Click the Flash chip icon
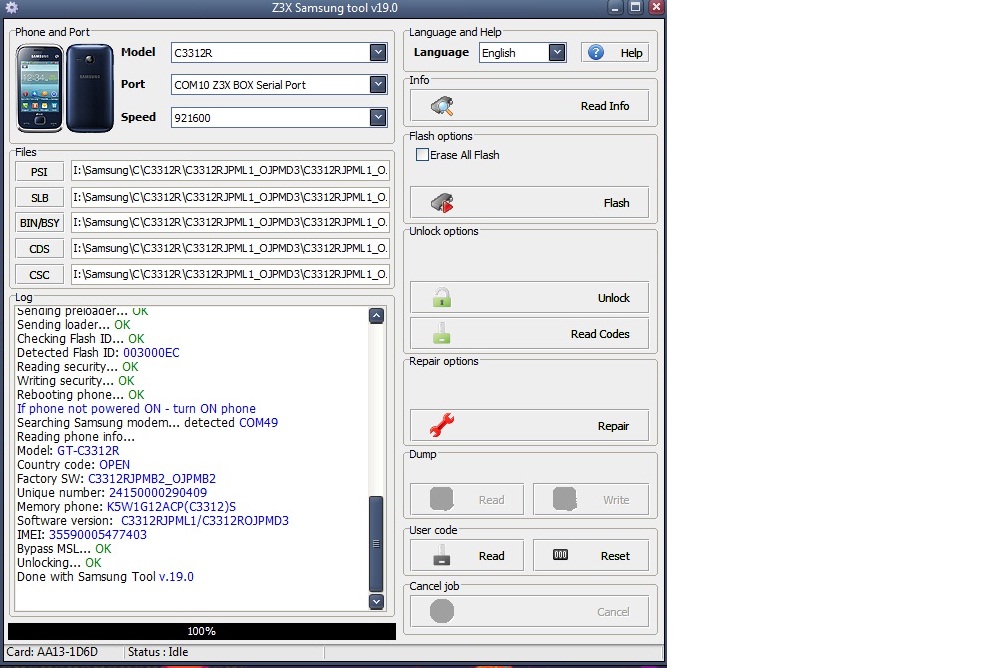 point(442,203)
